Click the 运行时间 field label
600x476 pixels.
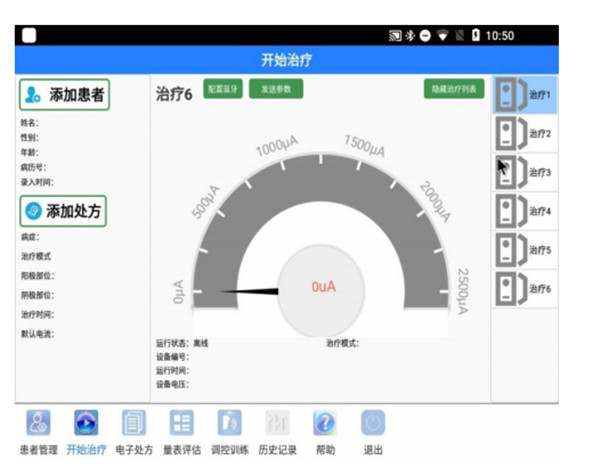point(172,370)
